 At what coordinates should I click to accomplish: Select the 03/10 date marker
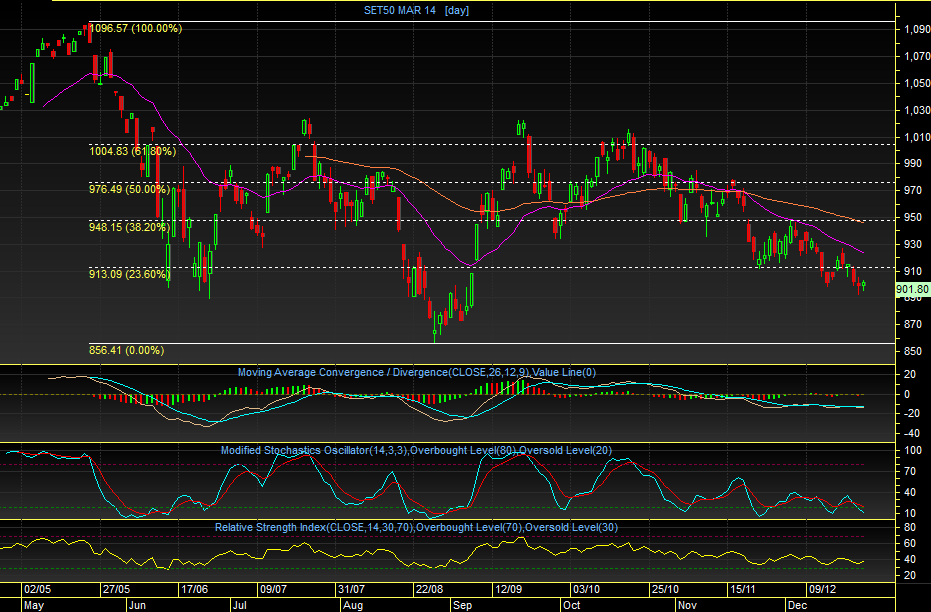587,589
